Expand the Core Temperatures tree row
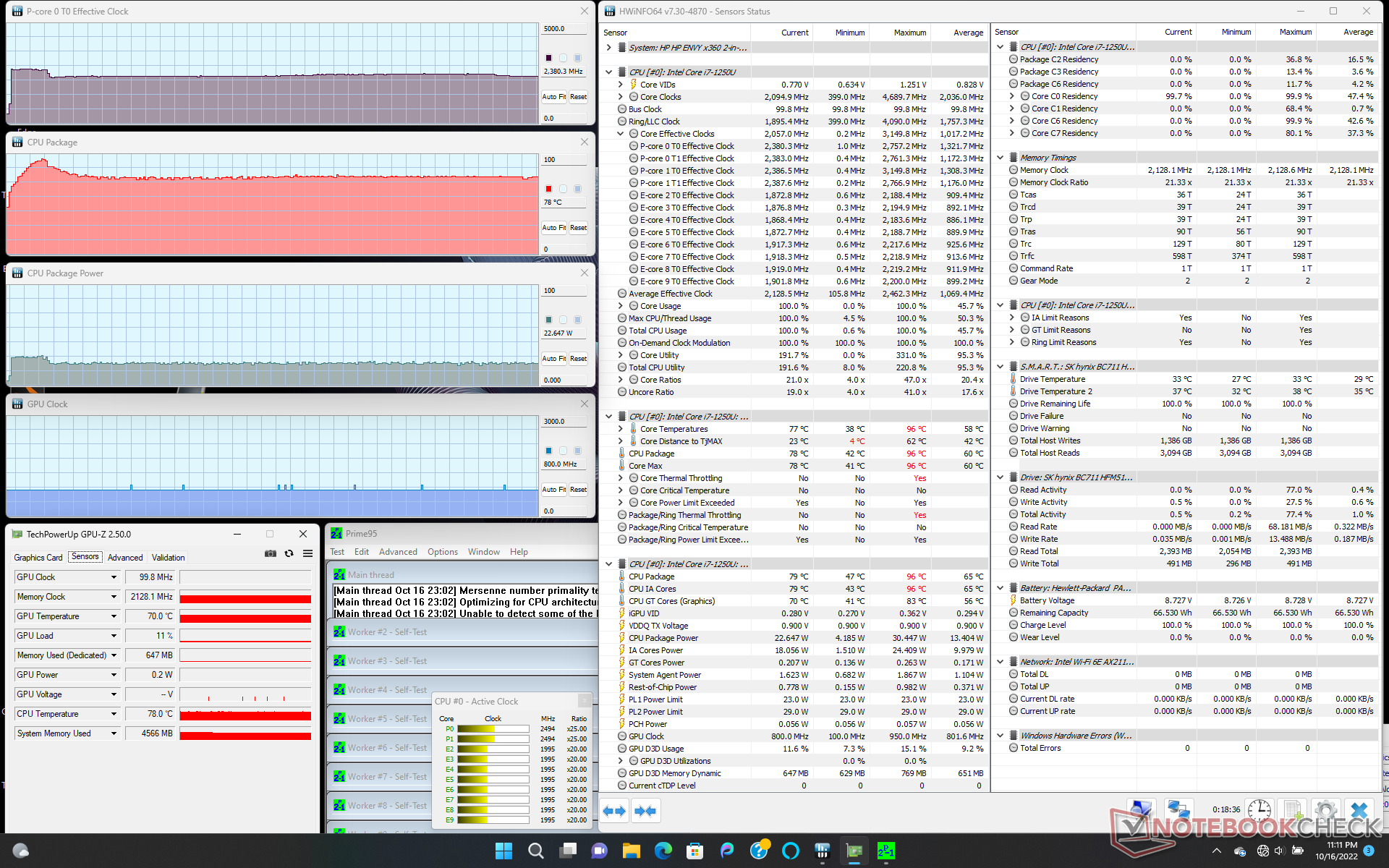The height and width of the screenshot is (868, 1389). [x=620, y=429]
